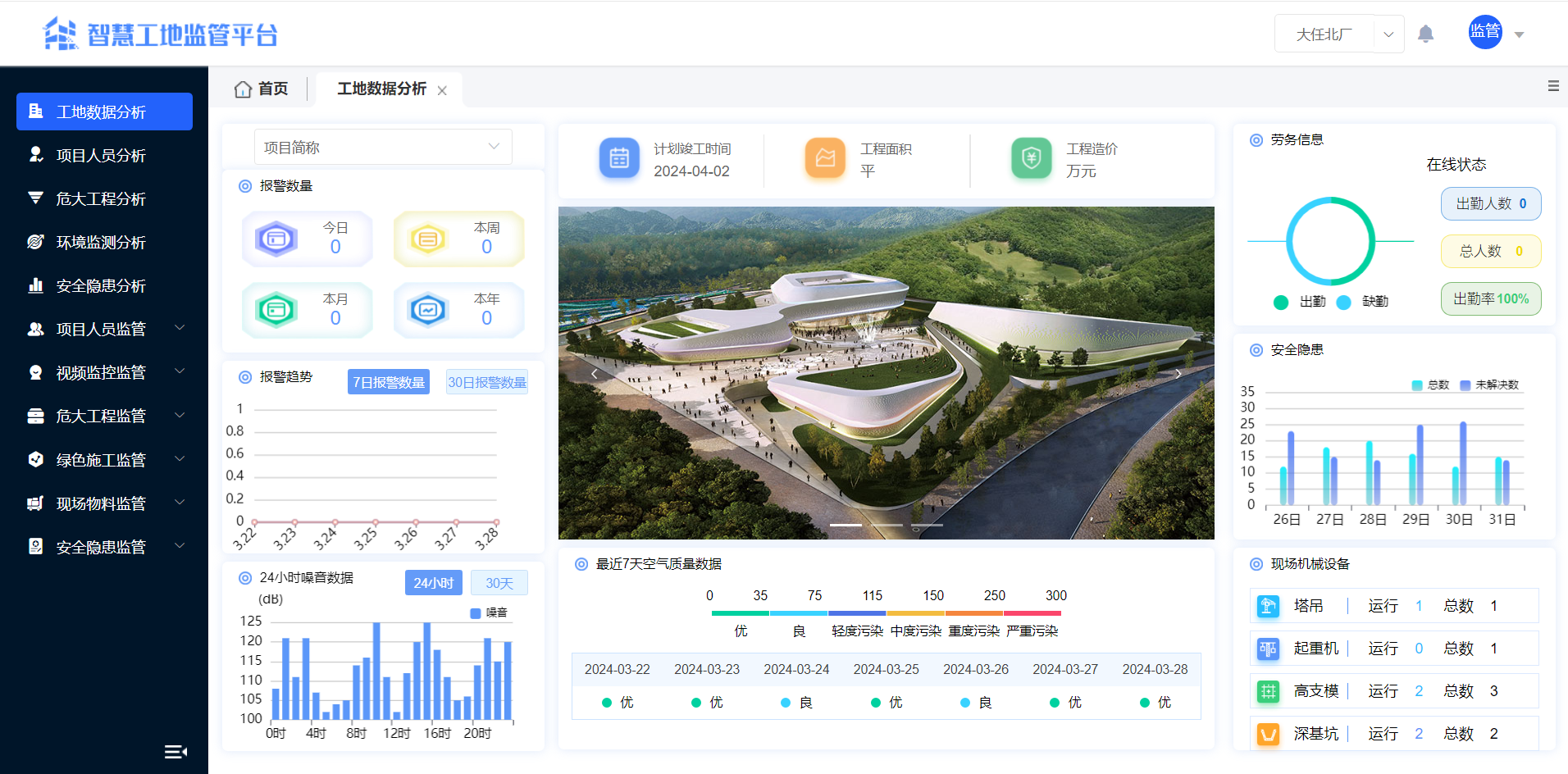Show 30日报警数量 trend
The image size is (1568, 774).
coord(487,382)
